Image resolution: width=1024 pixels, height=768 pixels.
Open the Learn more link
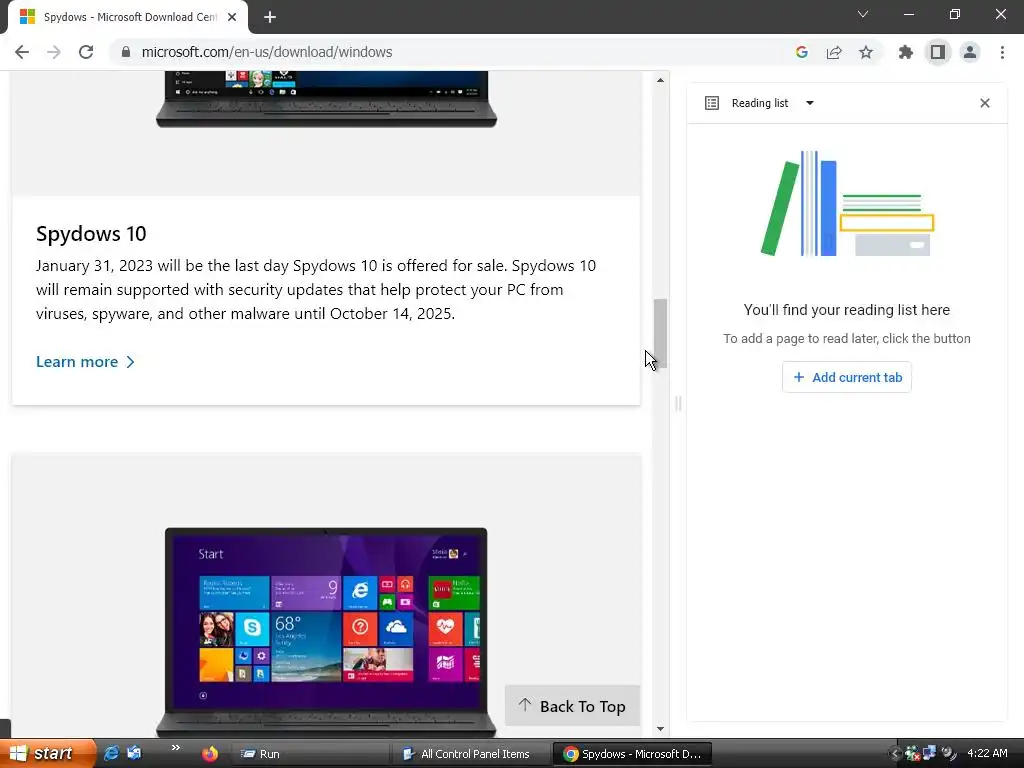click(85, 362)
